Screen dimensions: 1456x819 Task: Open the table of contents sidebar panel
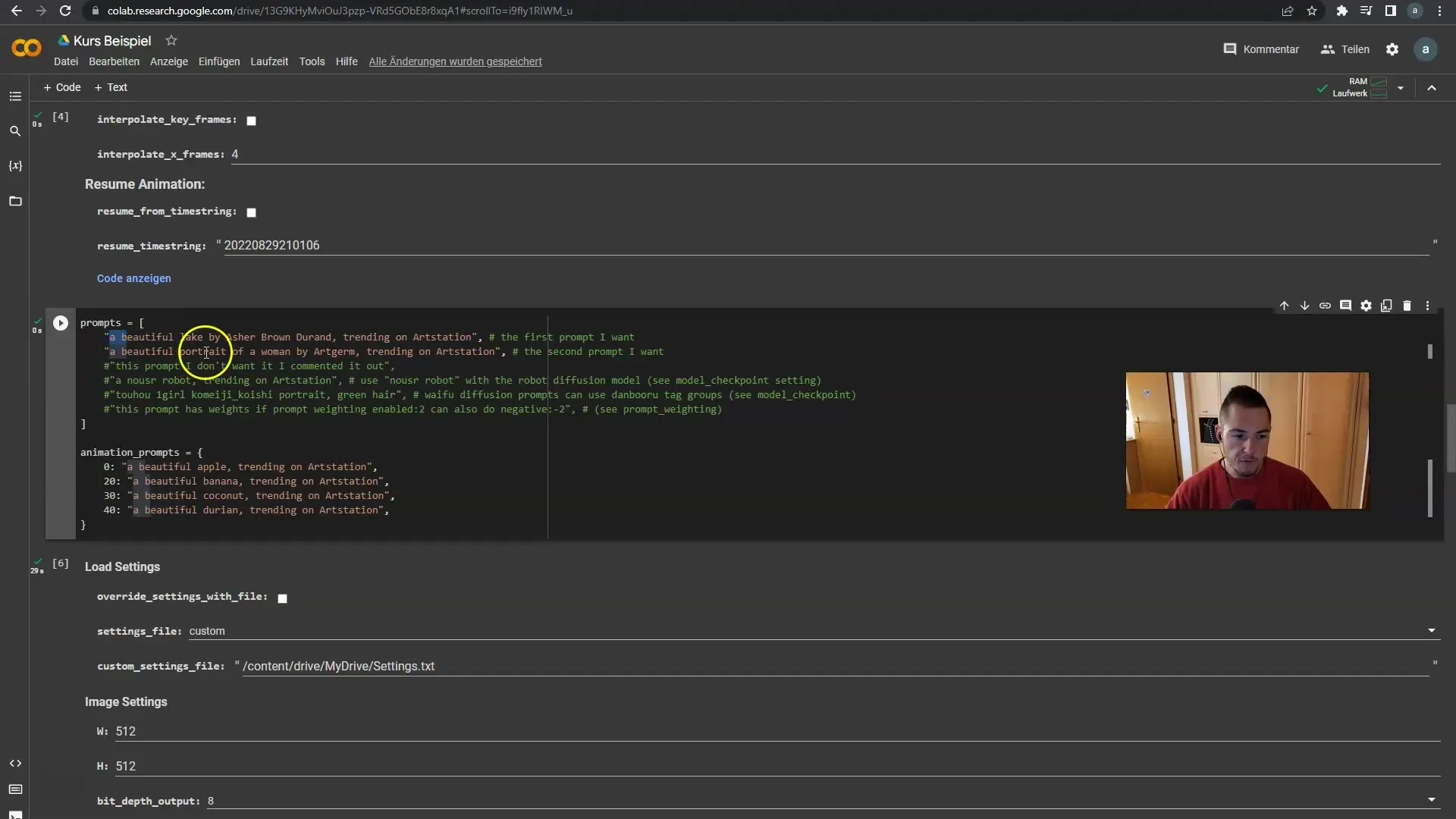(x=15, y=96)
